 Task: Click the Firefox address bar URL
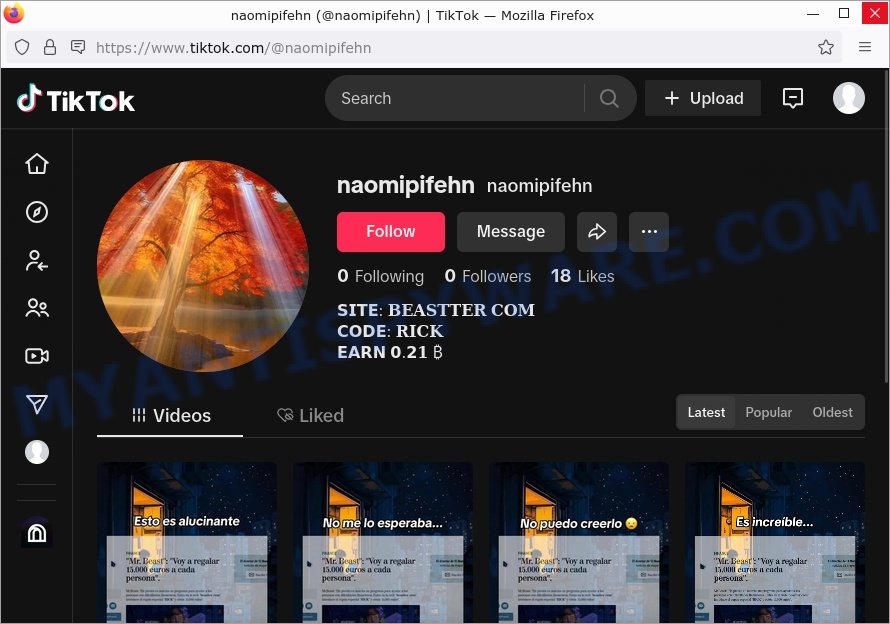233,48
